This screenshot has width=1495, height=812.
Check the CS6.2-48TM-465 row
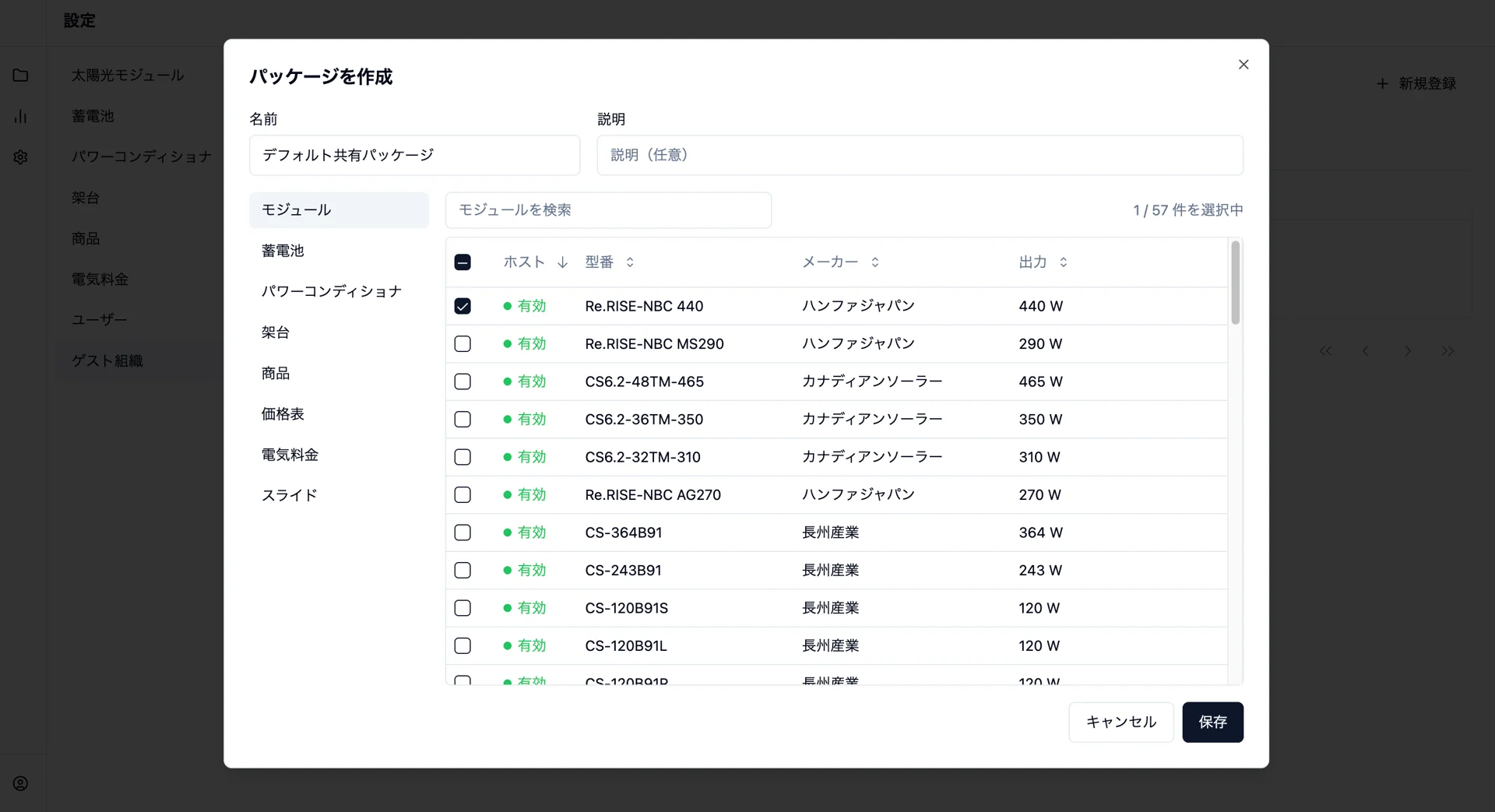coord(463,381)
